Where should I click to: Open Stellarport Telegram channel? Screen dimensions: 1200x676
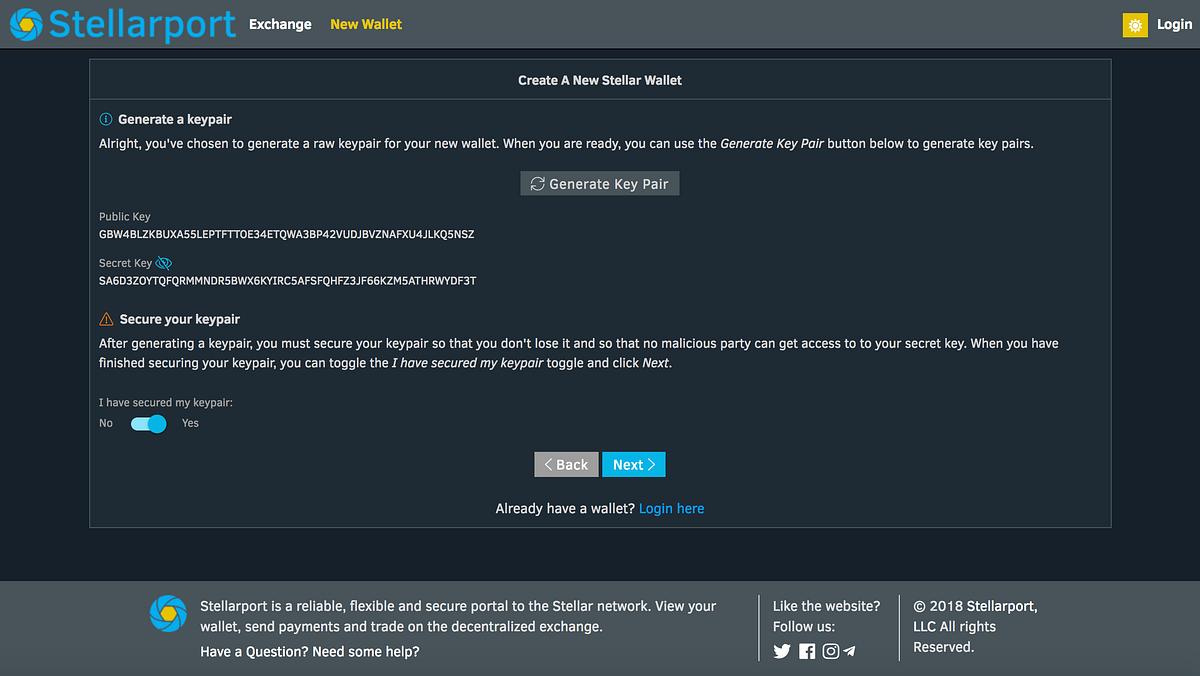click(x=849, y=651)
